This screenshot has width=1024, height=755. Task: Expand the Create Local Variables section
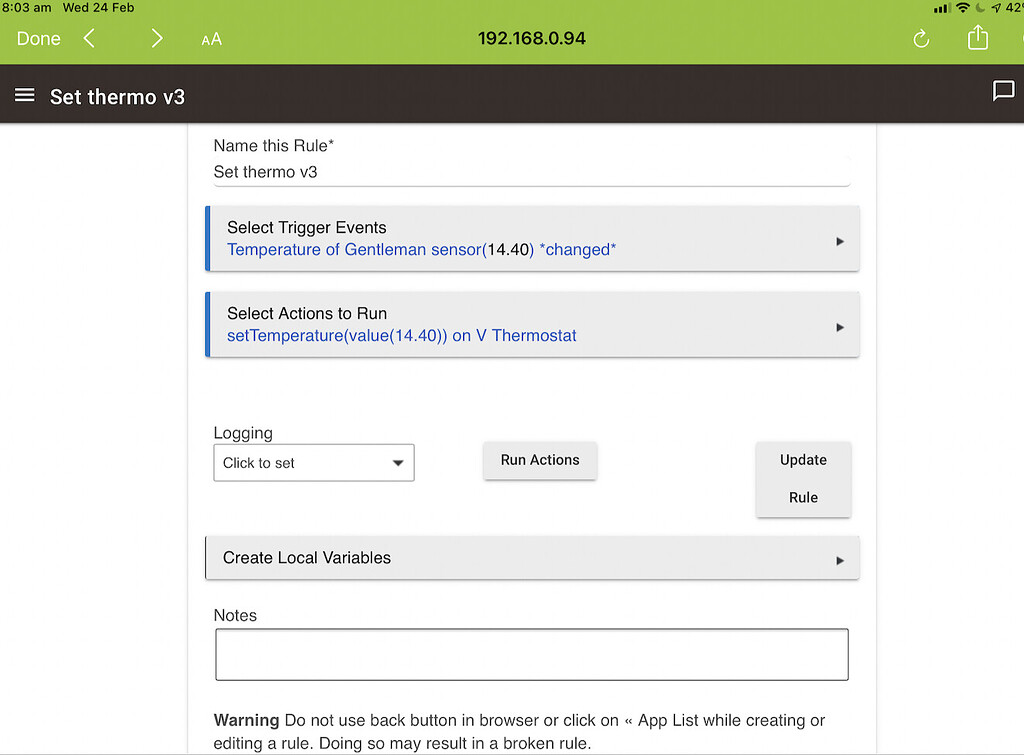tap(532, 558)
